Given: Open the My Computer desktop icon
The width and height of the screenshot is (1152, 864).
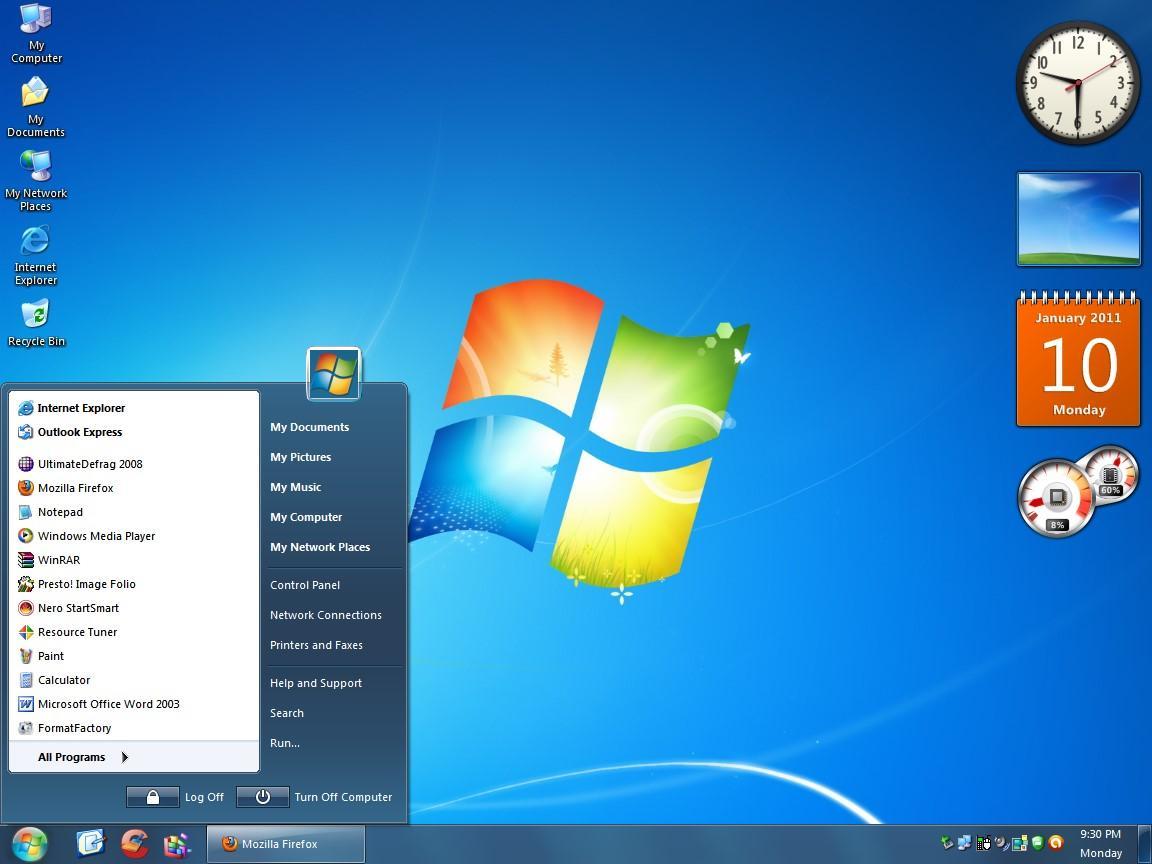Looking at the screenshot, I should 36,20.
